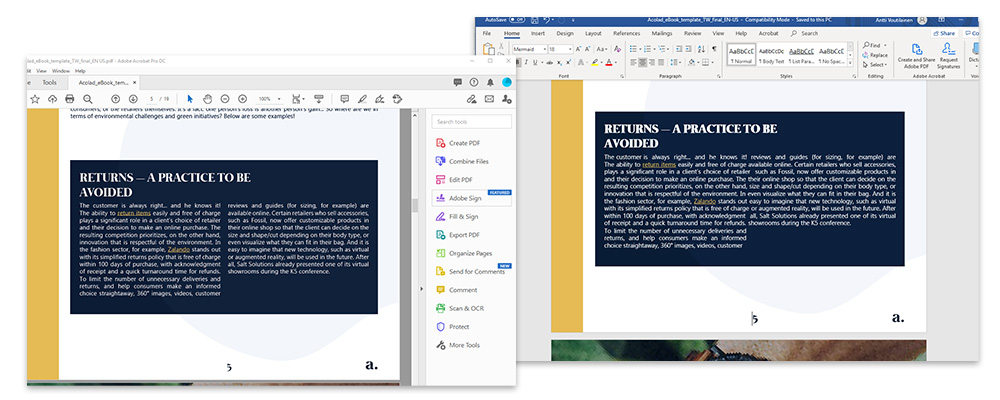Toggle italic formatting in Word
This screenshot has width=1000, height=400.
click(526, 62)
